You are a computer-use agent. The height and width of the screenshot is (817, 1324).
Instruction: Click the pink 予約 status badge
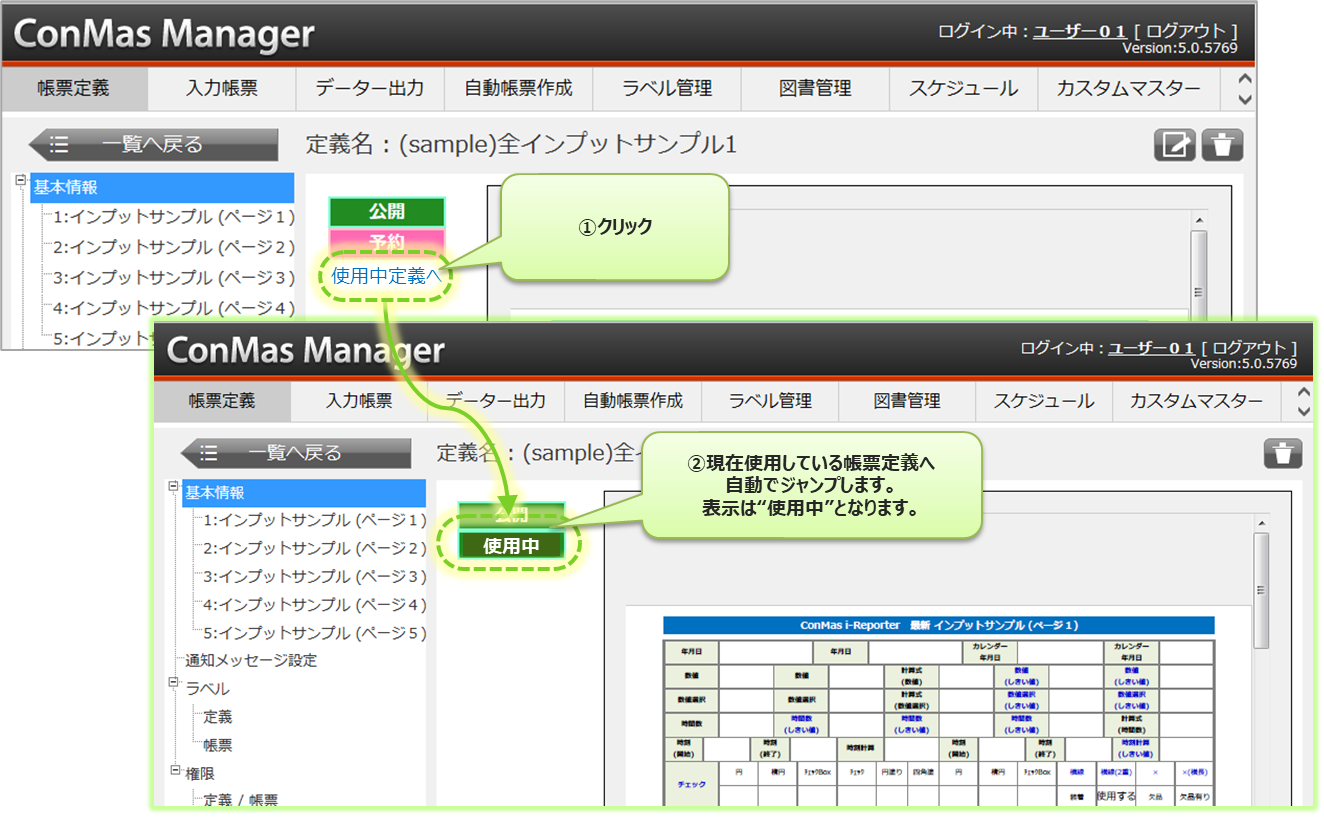387,240
